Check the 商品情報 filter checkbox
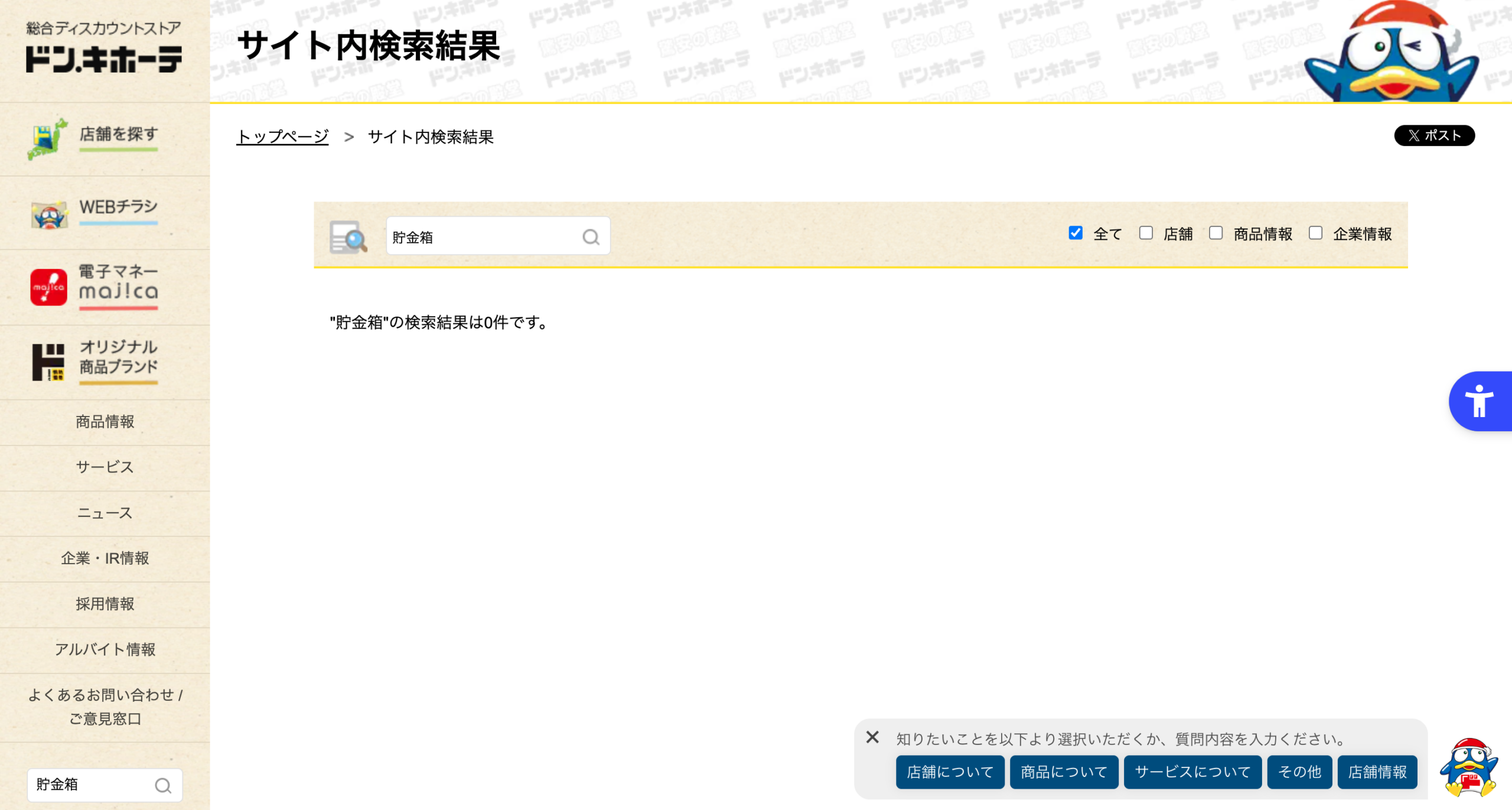 coord(1216,233)
